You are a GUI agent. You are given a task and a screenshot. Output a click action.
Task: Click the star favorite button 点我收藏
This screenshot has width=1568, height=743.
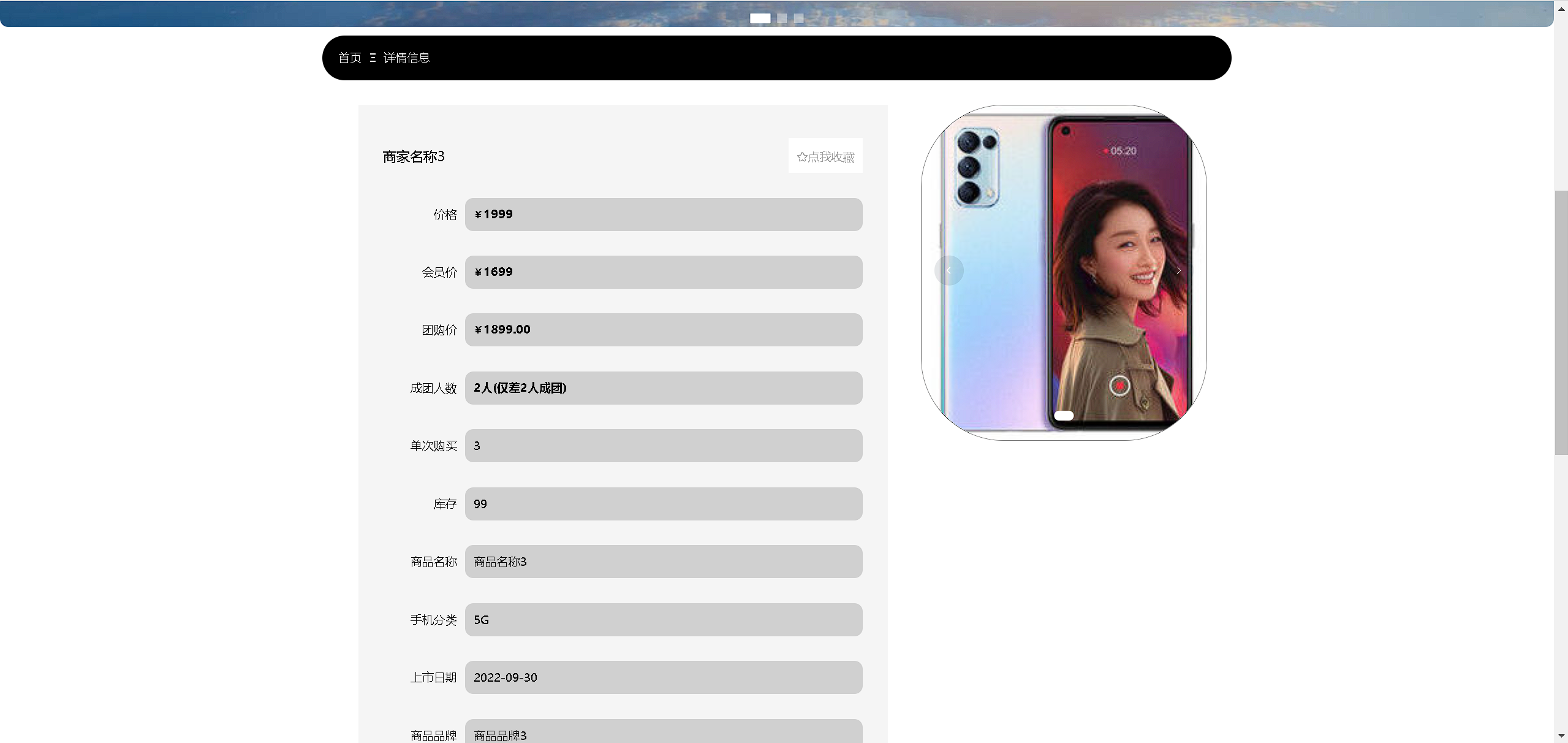point(825,156)
